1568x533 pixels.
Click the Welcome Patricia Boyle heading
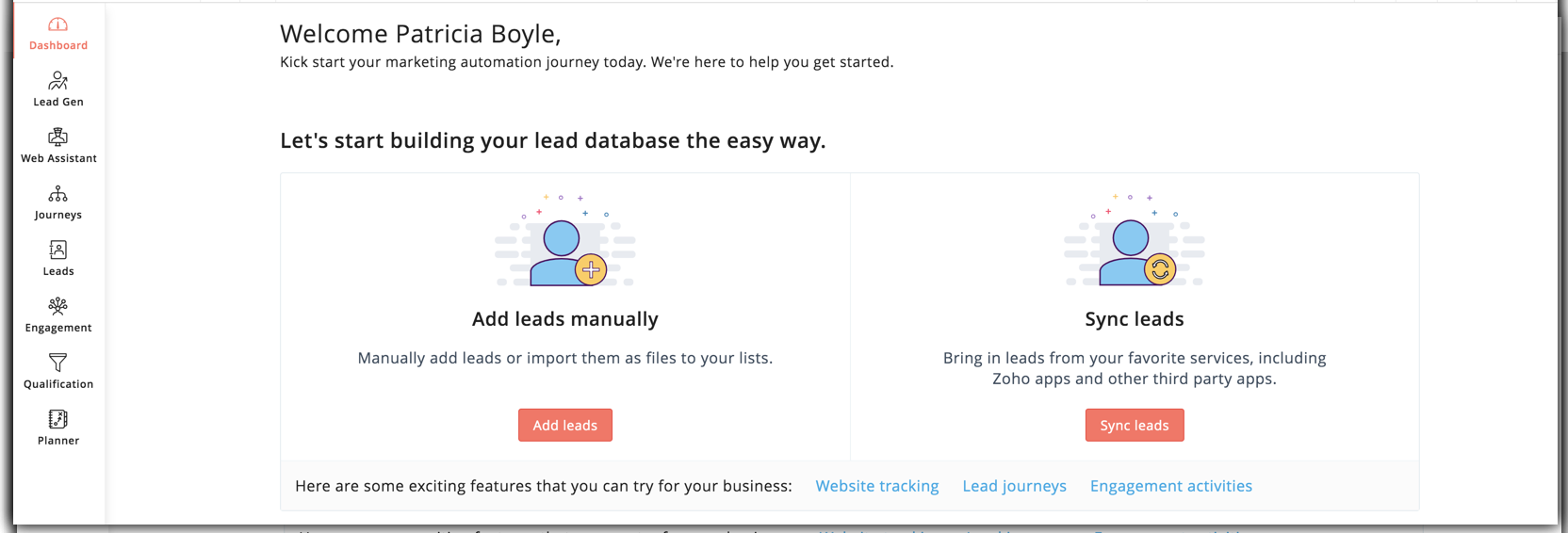(x=420, y=34)
